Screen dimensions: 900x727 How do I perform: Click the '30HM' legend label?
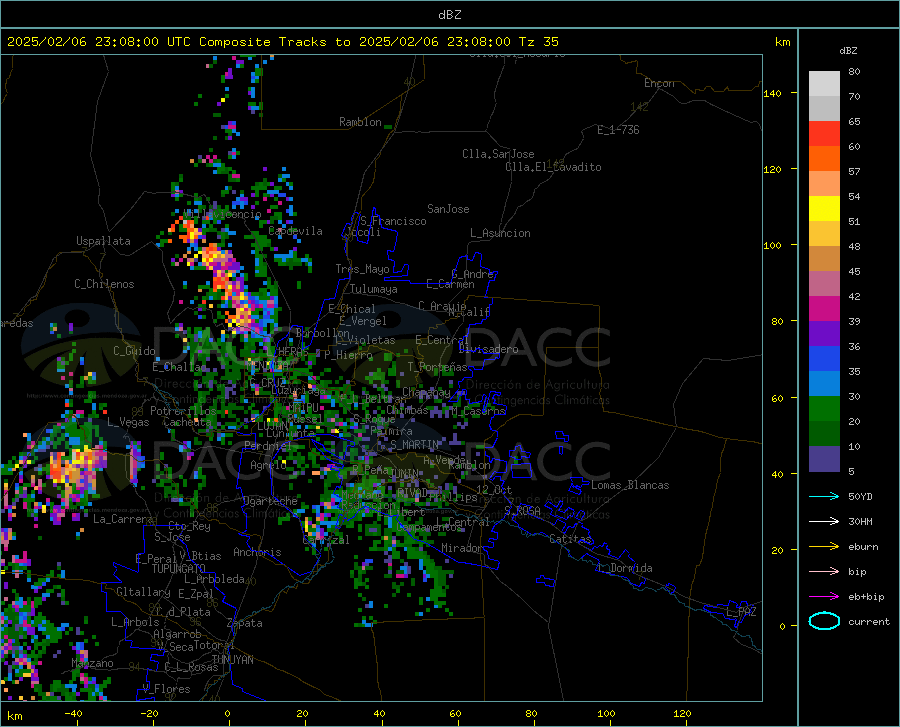860,522
